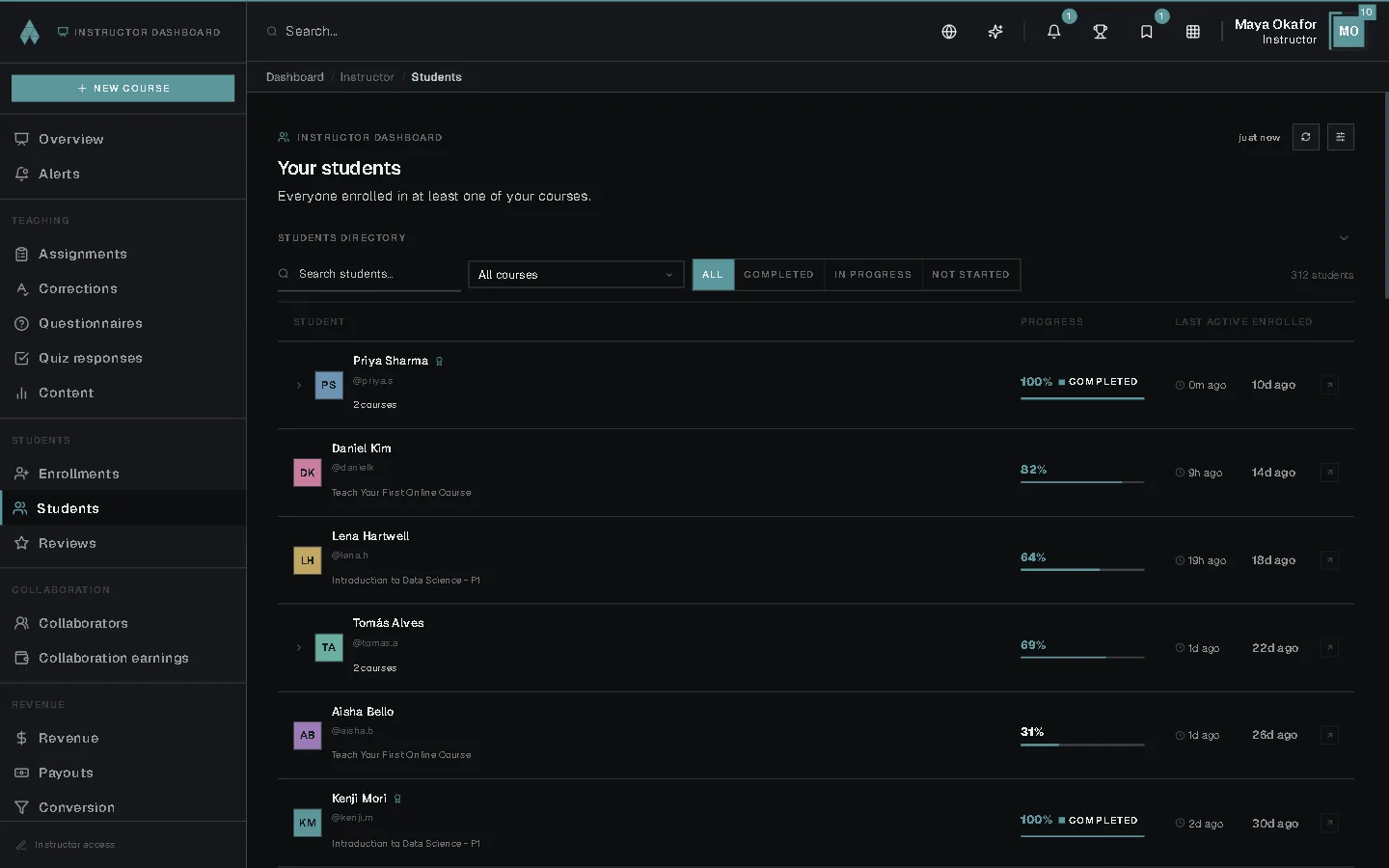Open Priya Sharma's profile arrow icon
This screenshot has width=1389, height=868.
point(1329,385)
